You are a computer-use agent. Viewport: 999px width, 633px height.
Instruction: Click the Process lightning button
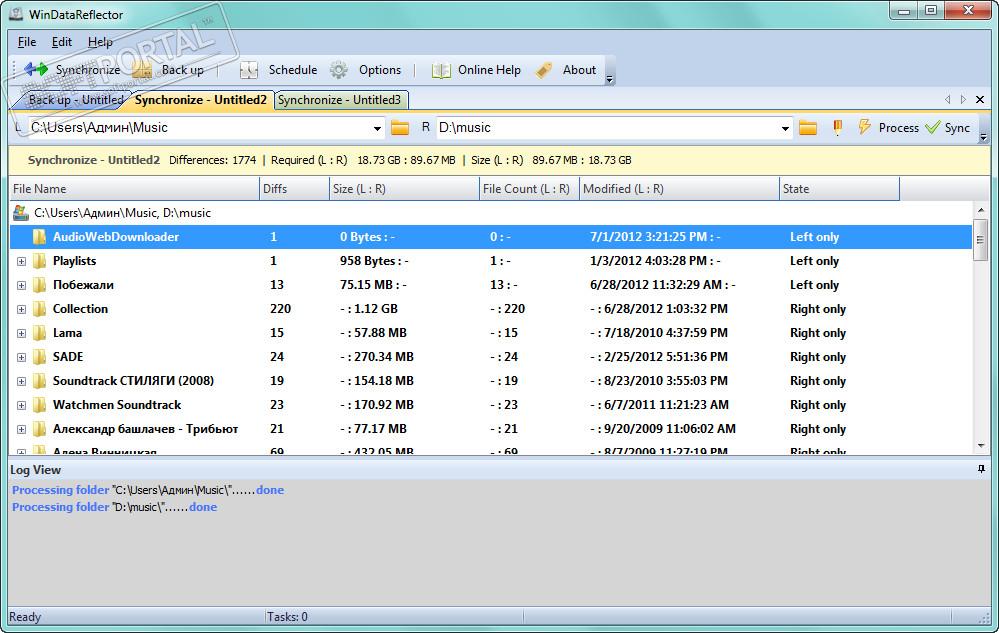point(864,128)
